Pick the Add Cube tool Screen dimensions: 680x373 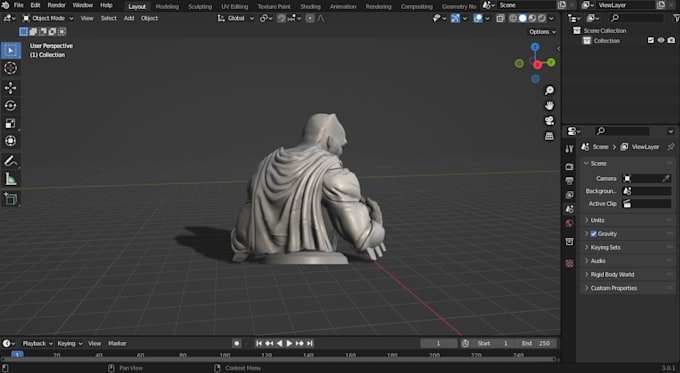tap(11, 199)
